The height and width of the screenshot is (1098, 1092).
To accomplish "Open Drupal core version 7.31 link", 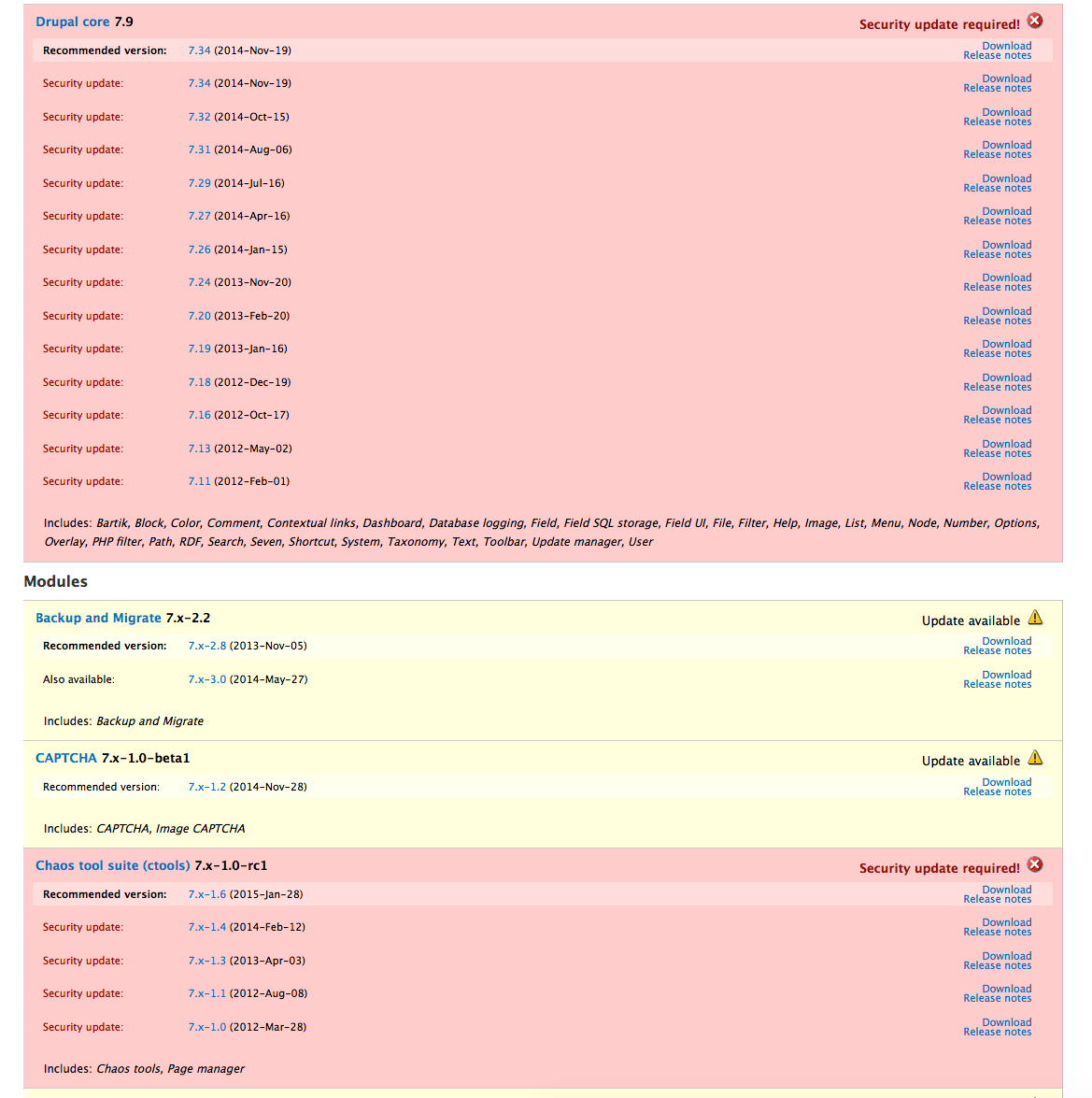I will coord(200,150).
